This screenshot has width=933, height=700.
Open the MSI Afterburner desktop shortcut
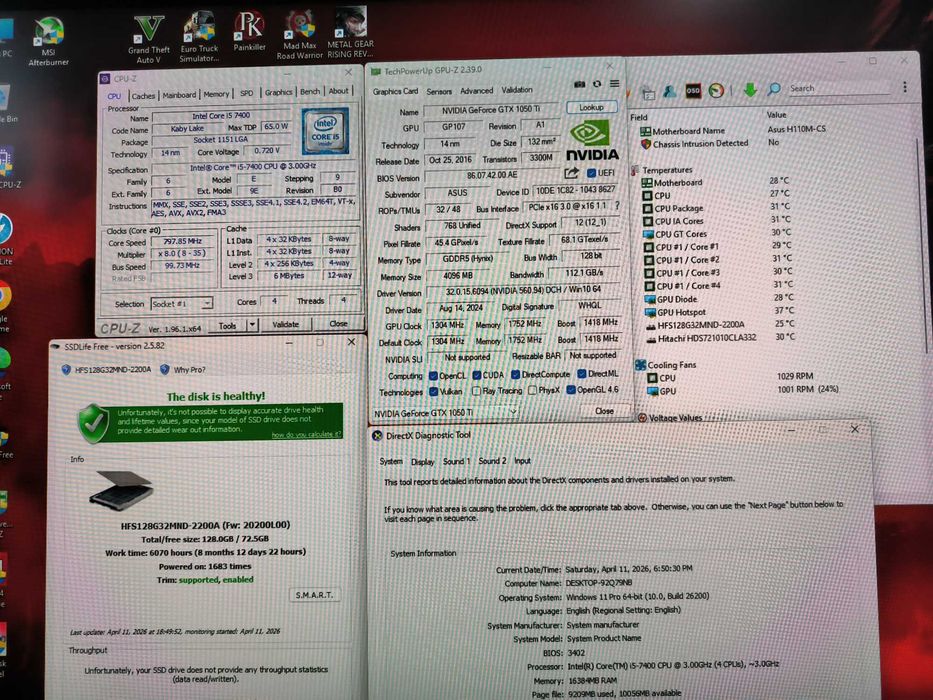pos(49,41)
